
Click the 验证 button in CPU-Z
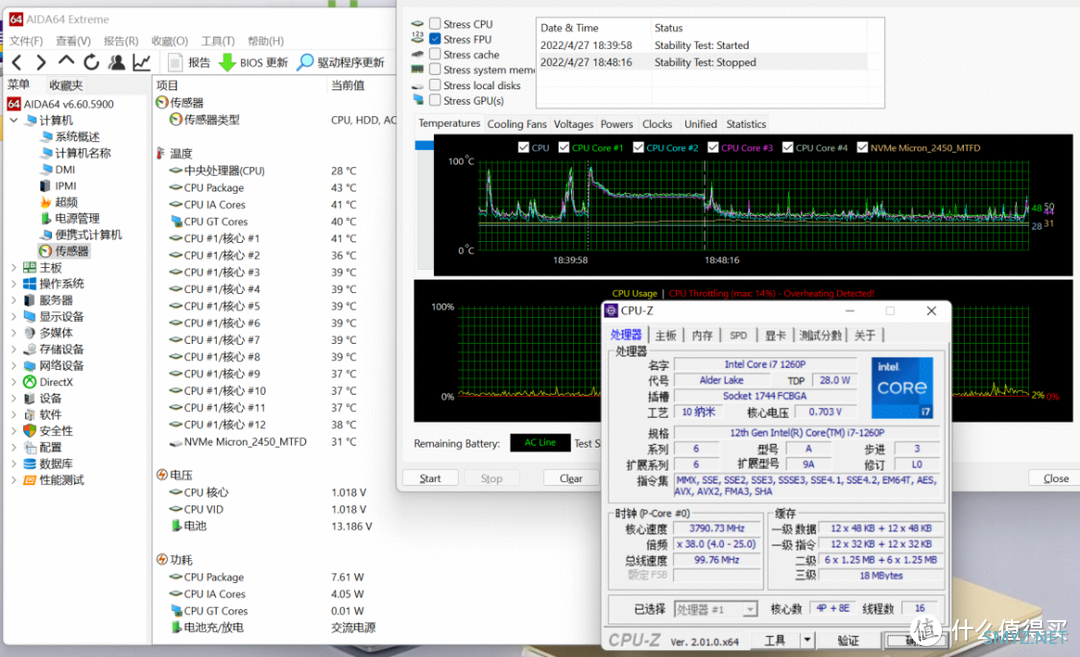pyautogui.click(x=848, y=640)
